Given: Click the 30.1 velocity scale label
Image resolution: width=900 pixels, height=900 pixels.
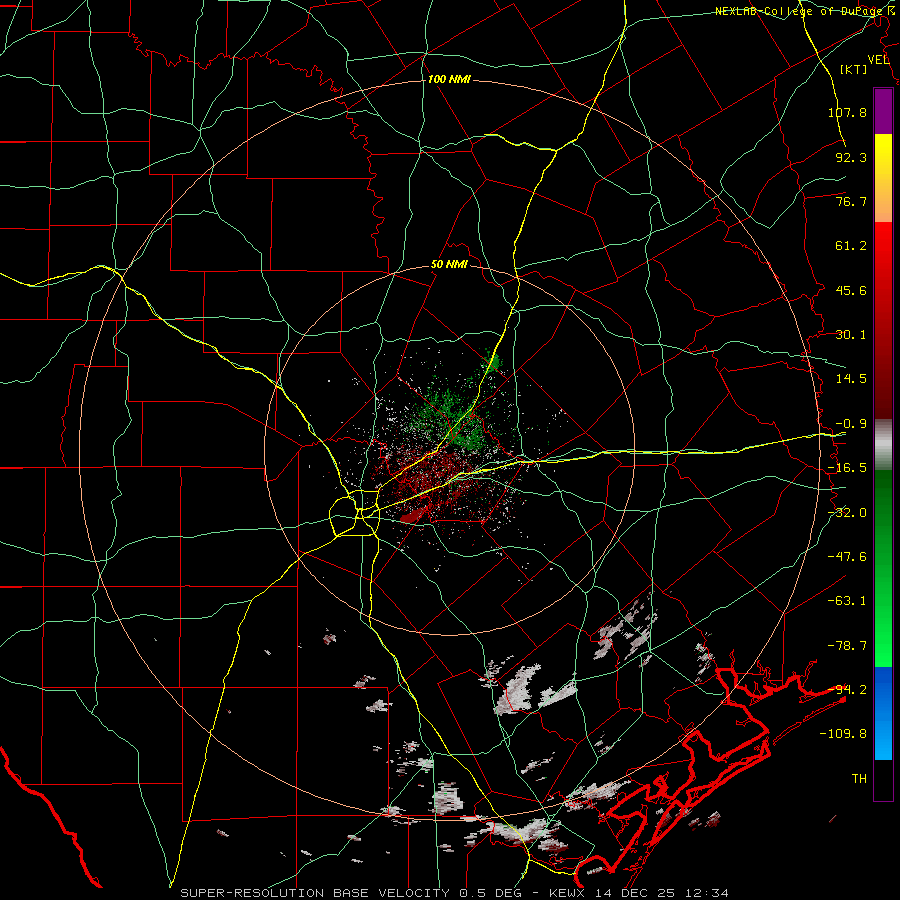Looking at the screenshot, I should [x=851, y=335].
